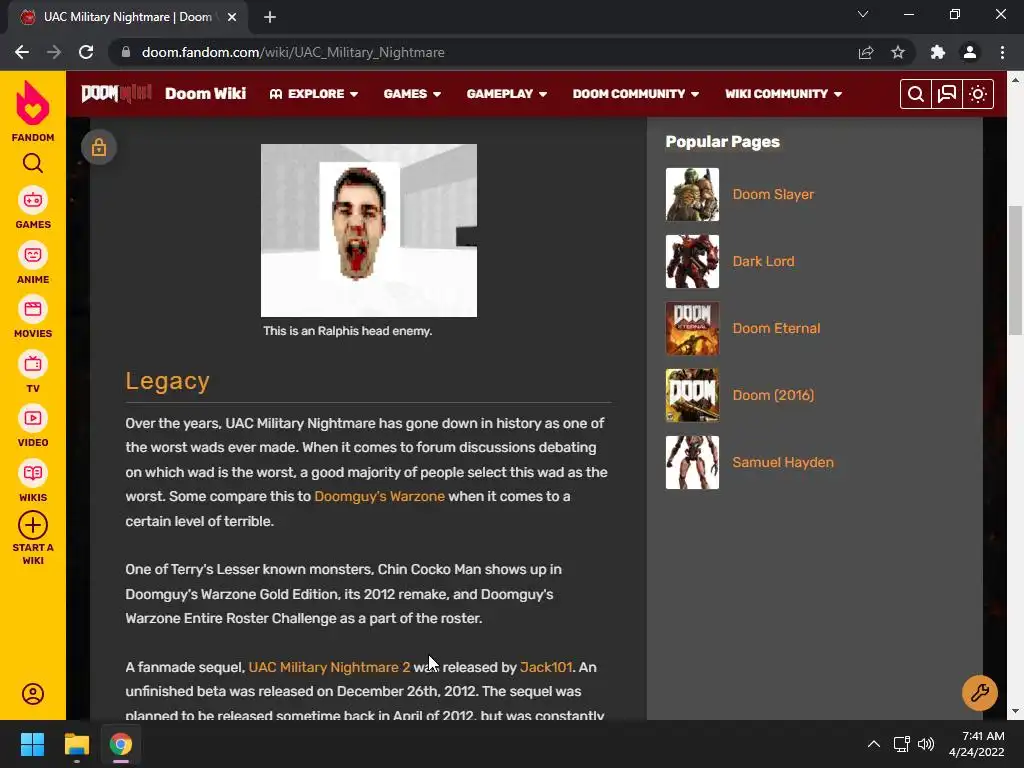The height and width of the screenshot is (768, 1024).
Task: Click the page vertical scrollbar thumb
Action: point(1015,270)
